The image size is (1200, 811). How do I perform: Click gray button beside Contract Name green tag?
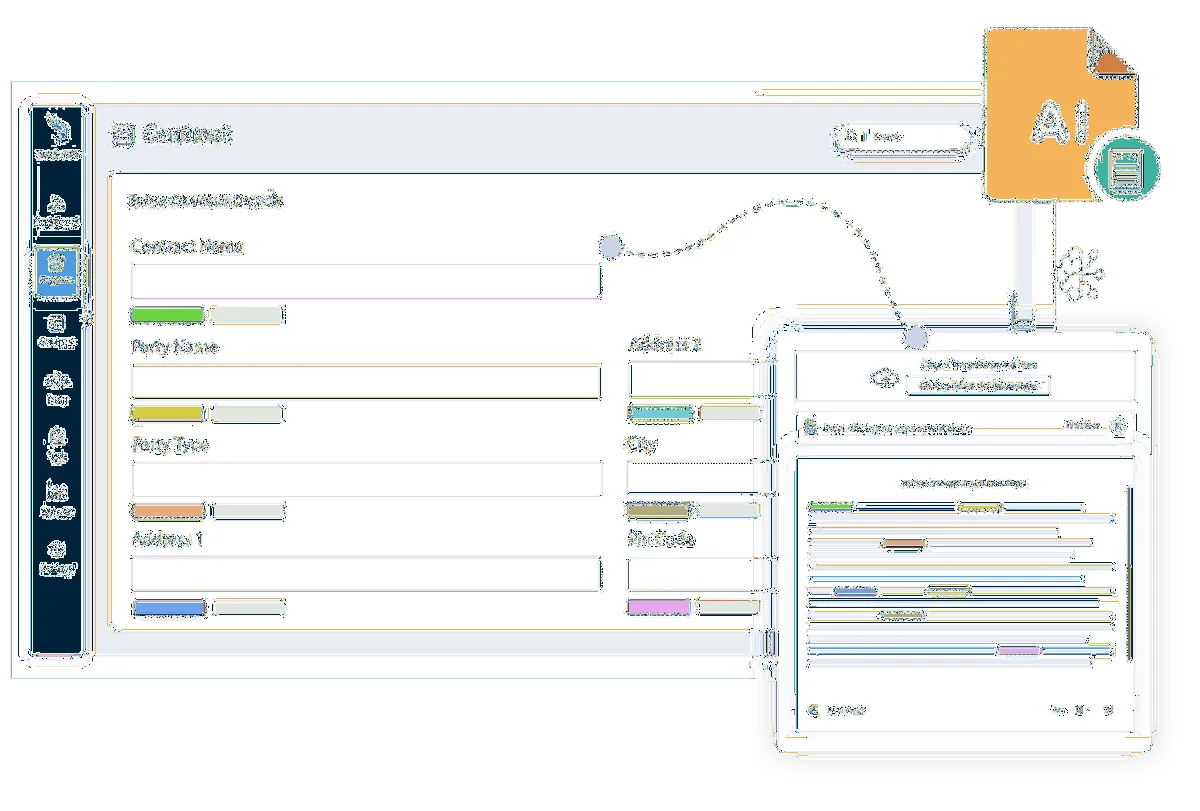point(248,315)
